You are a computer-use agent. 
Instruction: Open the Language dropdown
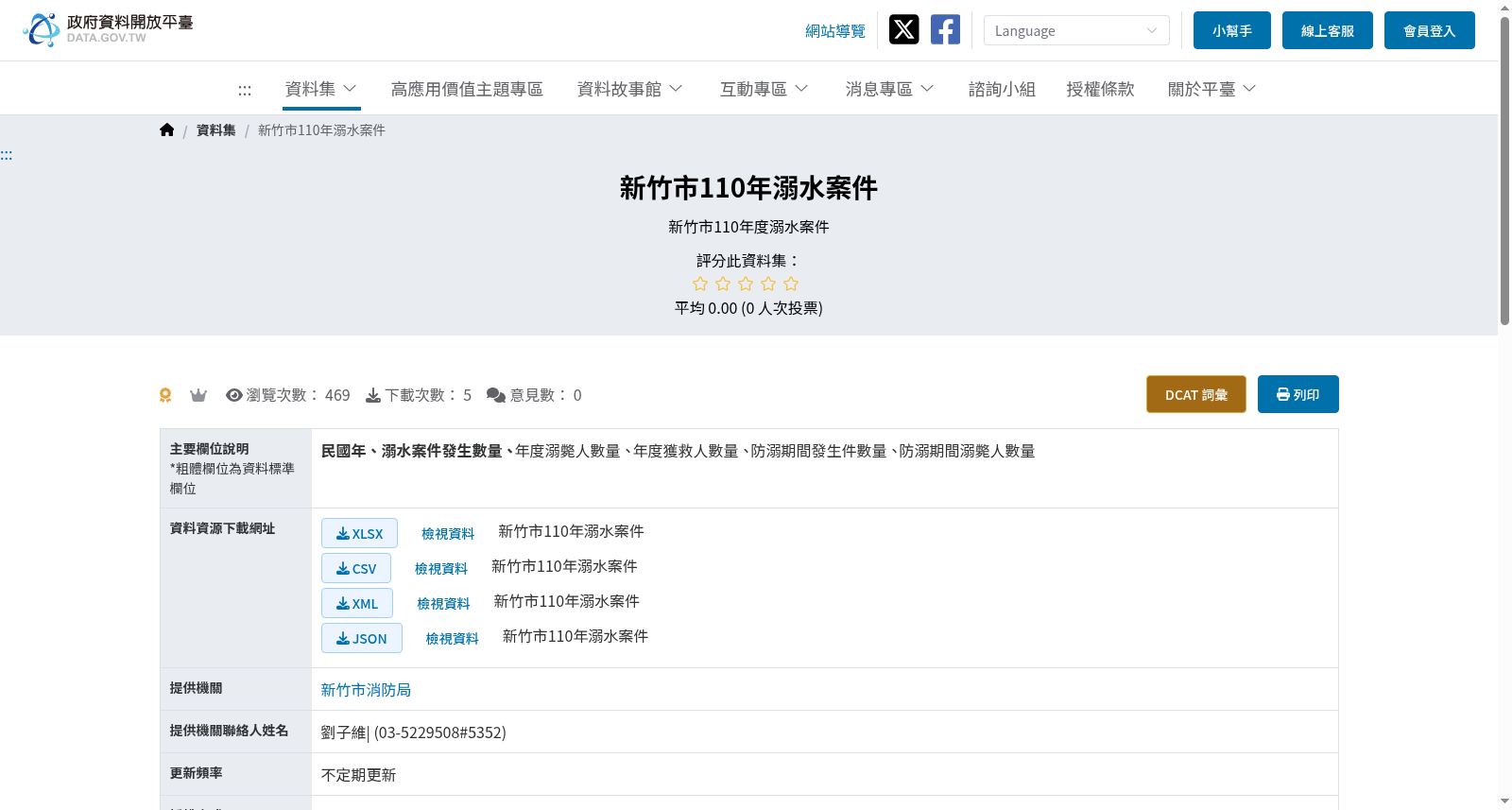point(1076,30)
